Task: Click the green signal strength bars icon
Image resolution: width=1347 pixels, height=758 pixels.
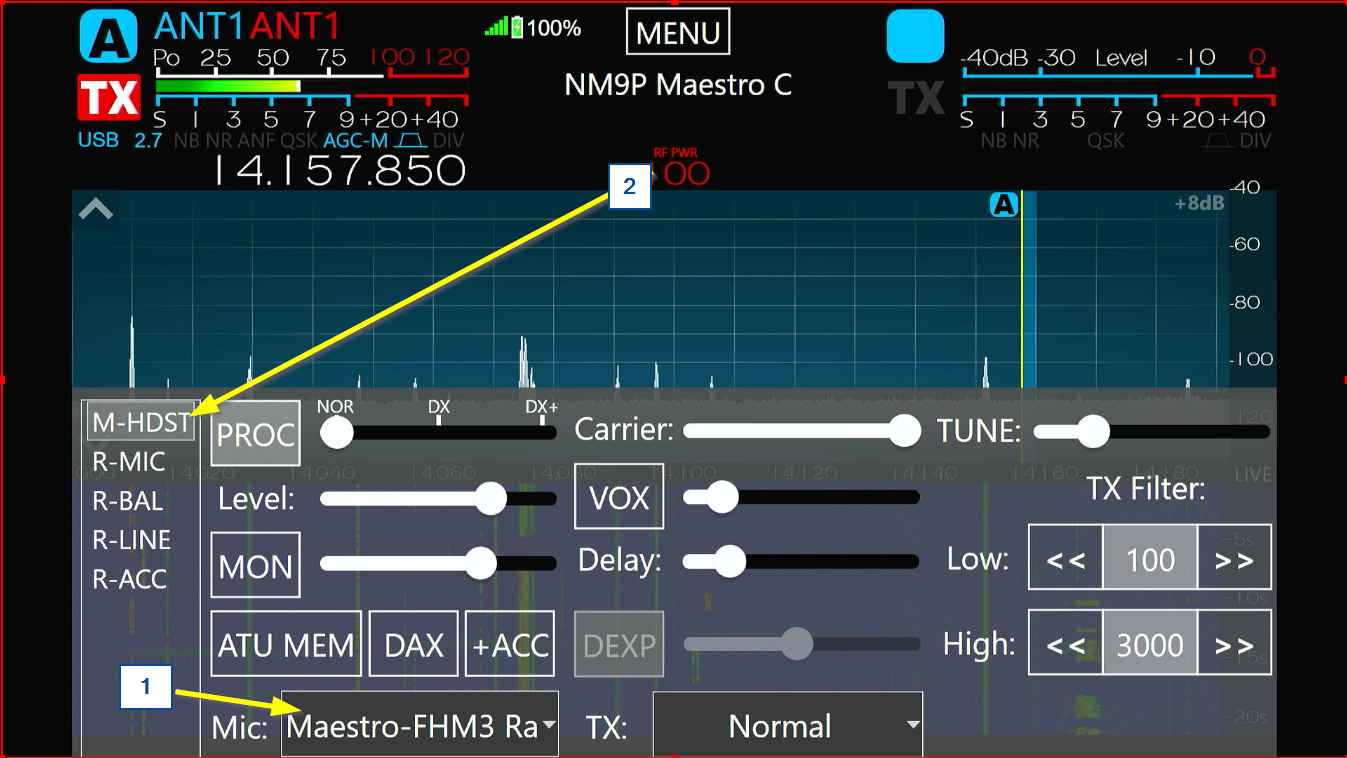Action: 496,28
